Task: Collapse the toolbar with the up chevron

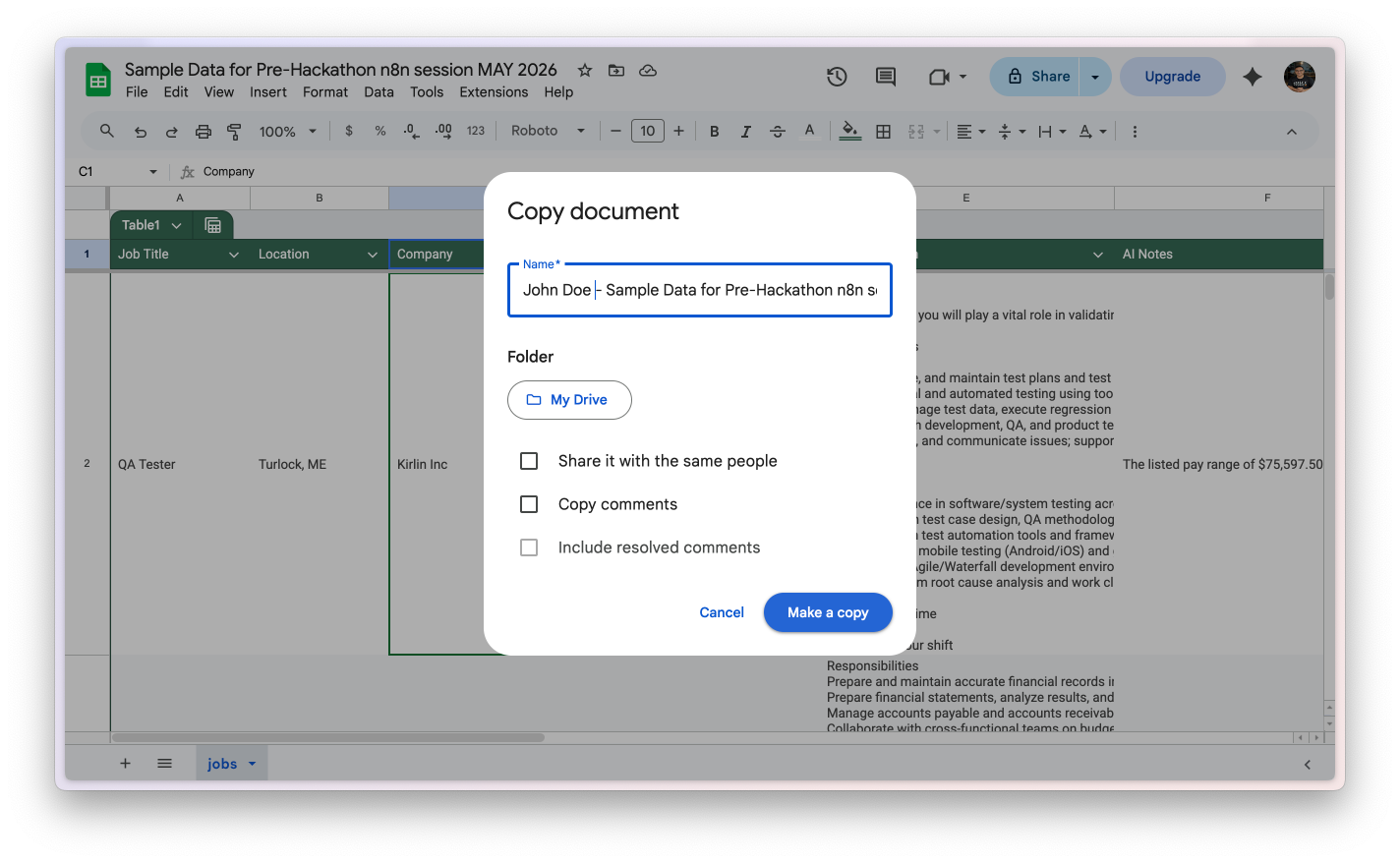Action: point(1292,132)
